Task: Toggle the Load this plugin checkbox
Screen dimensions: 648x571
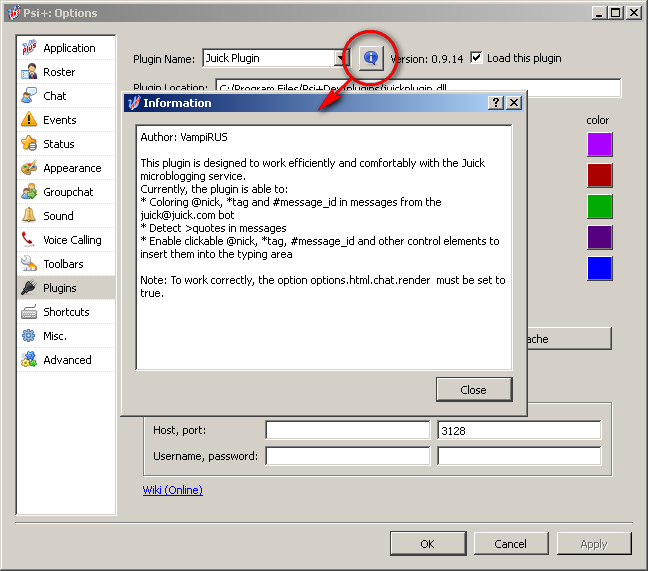Action: tap(477, 58)
